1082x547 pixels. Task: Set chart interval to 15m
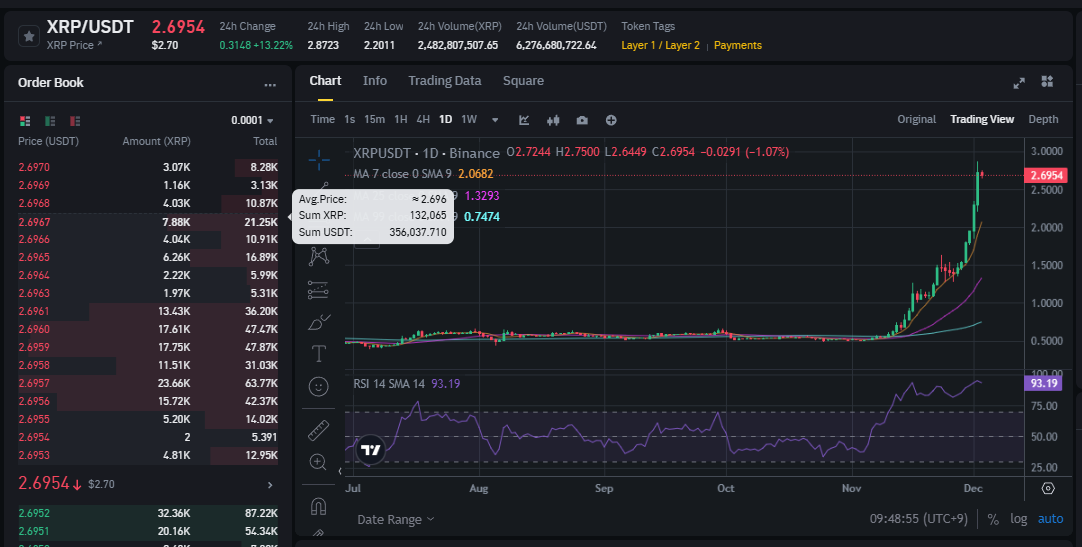374,119
